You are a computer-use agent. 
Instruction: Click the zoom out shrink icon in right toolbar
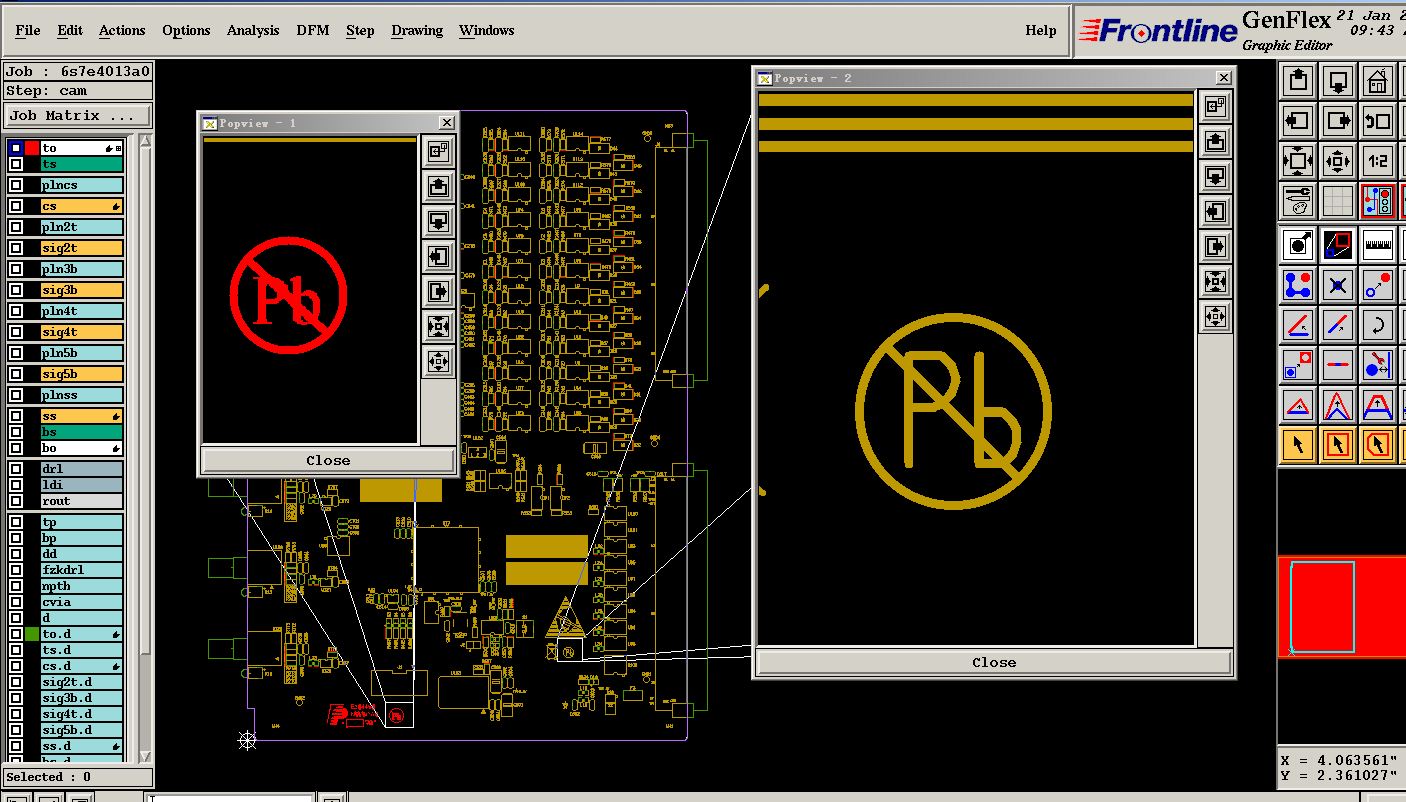(1338, 160)
